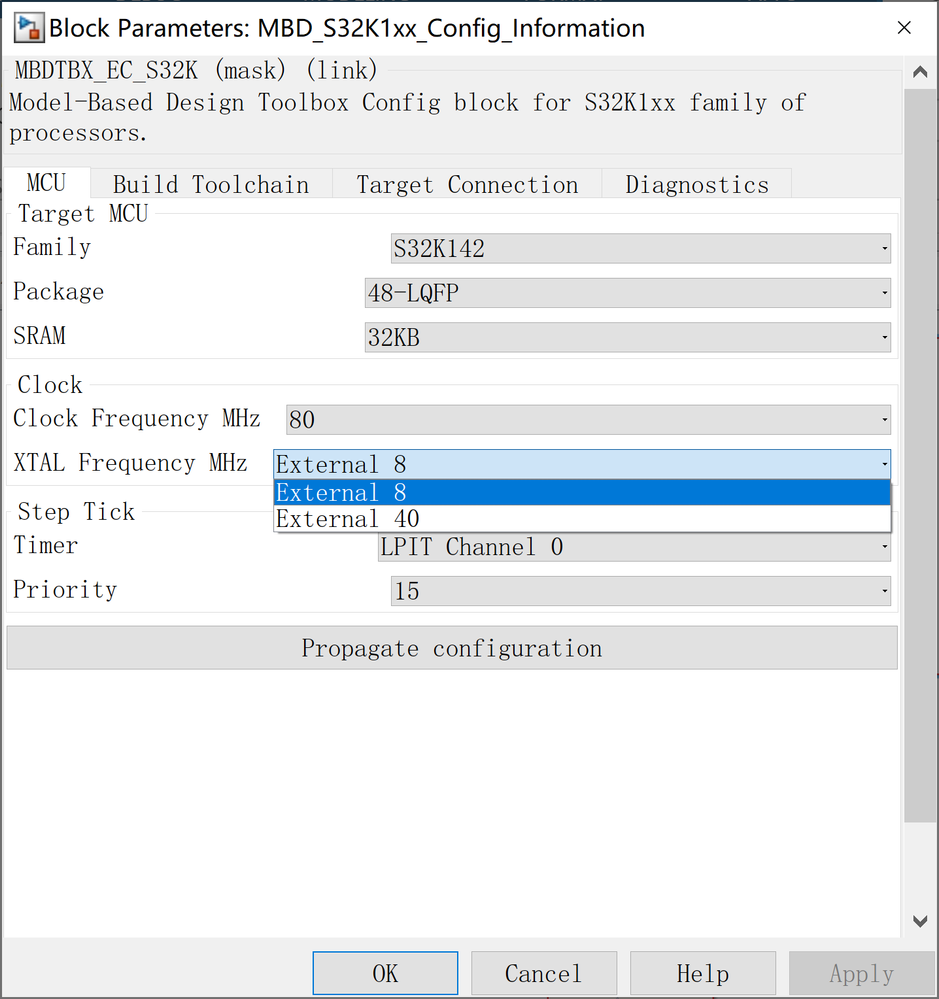Click the Cancel button
This screenshot has width=939, height=999.
point(544,973)
